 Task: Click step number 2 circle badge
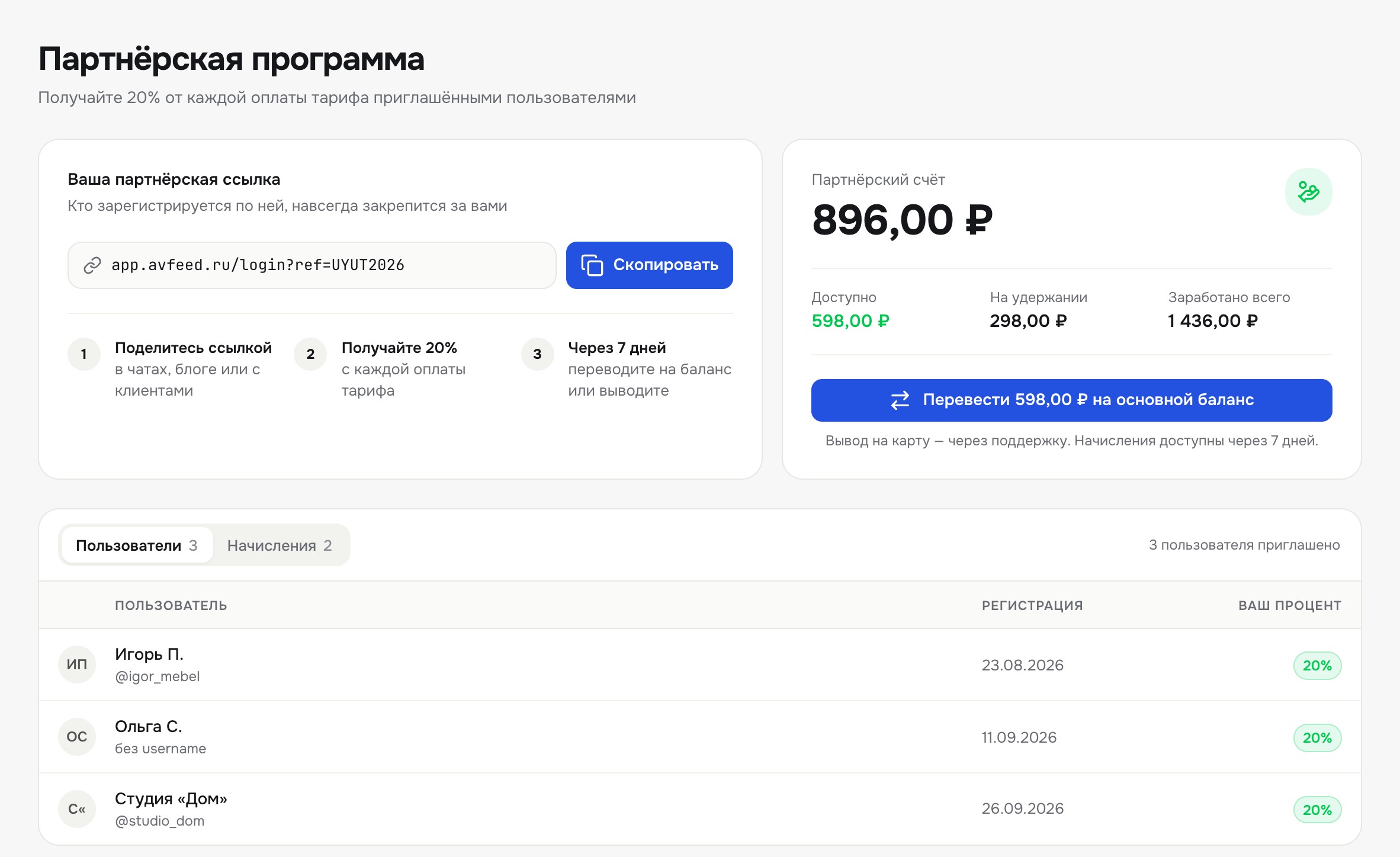click(x=310, y=354)
